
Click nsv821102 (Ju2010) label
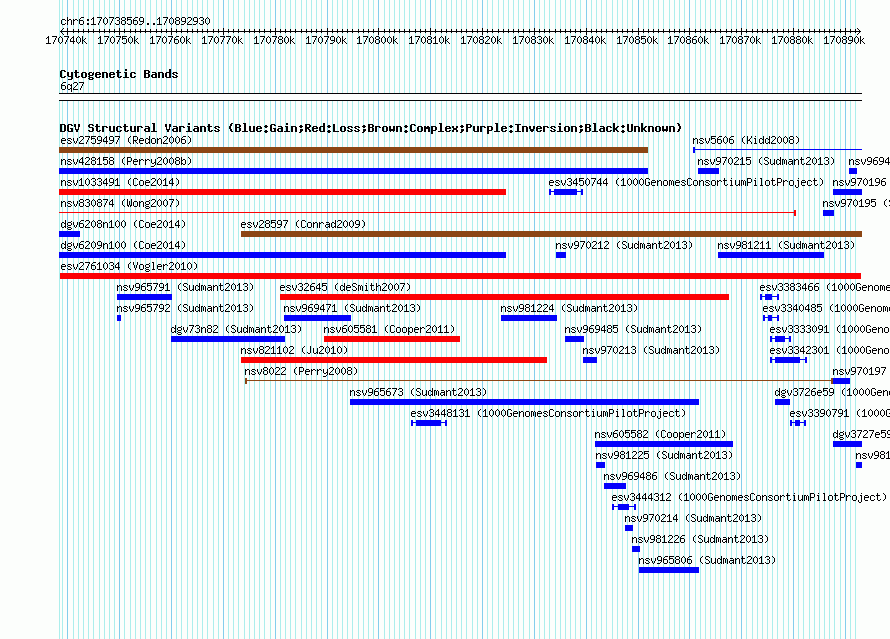click(x=294, y=350)
